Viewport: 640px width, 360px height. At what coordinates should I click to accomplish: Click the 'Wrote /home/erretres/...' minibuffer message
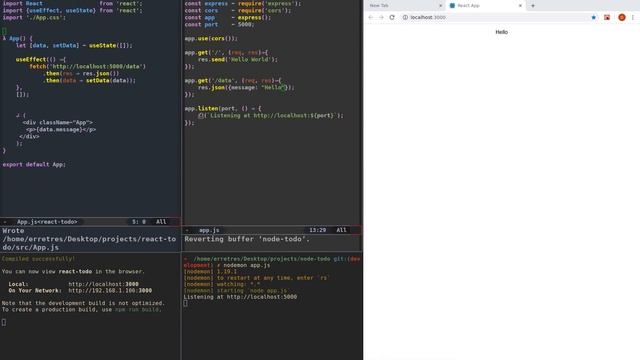point(89,239)
